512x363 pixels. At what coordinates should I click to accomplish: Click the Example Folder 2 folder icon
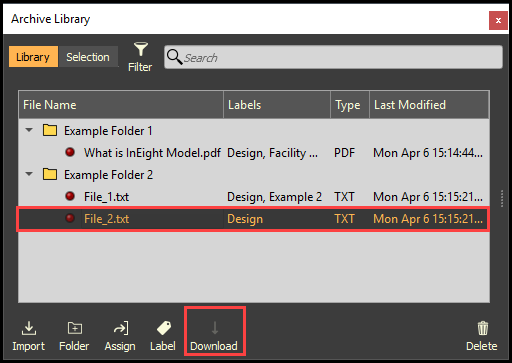click(x=50, y=174)
